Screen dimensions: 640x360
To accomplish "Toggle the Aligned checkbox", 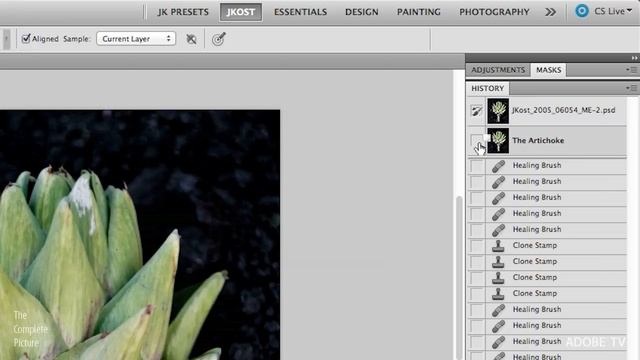I will (26, 39).
